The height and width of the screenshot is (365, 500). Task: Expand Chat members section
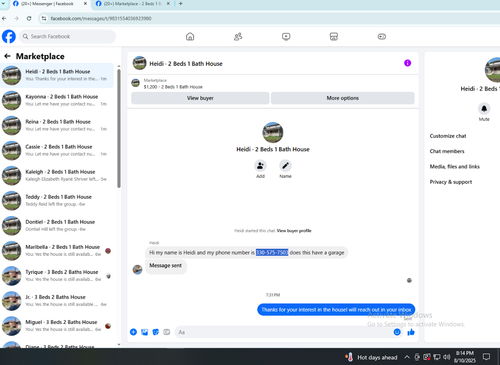[x=447, y=151]
